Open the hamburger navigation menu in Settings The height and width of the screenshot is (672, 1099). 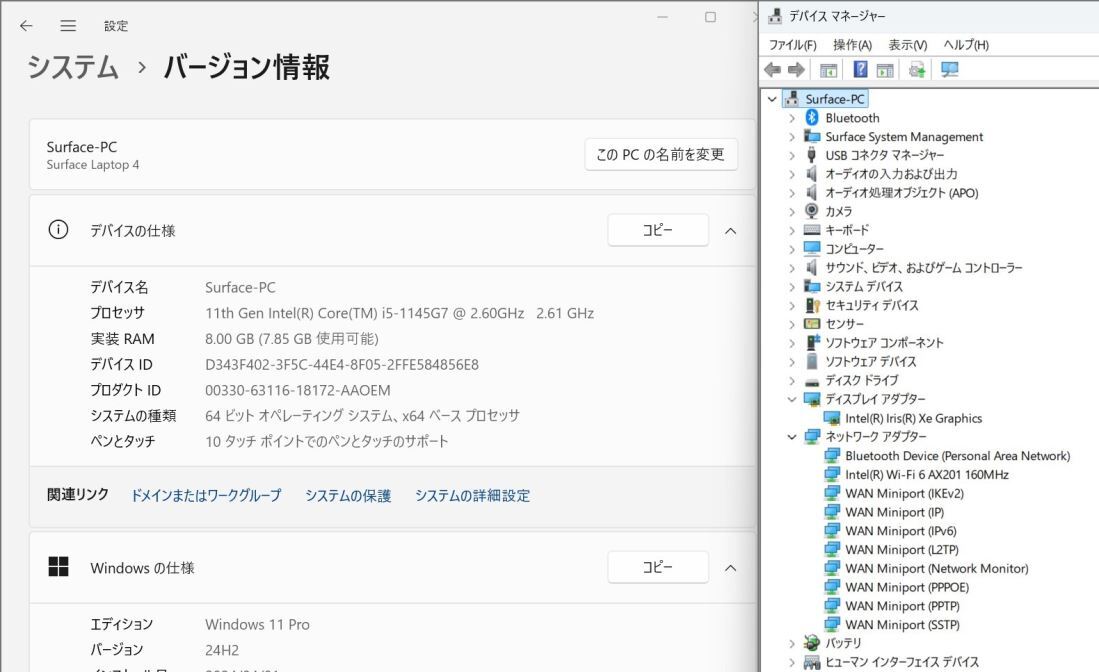(68, 26)
